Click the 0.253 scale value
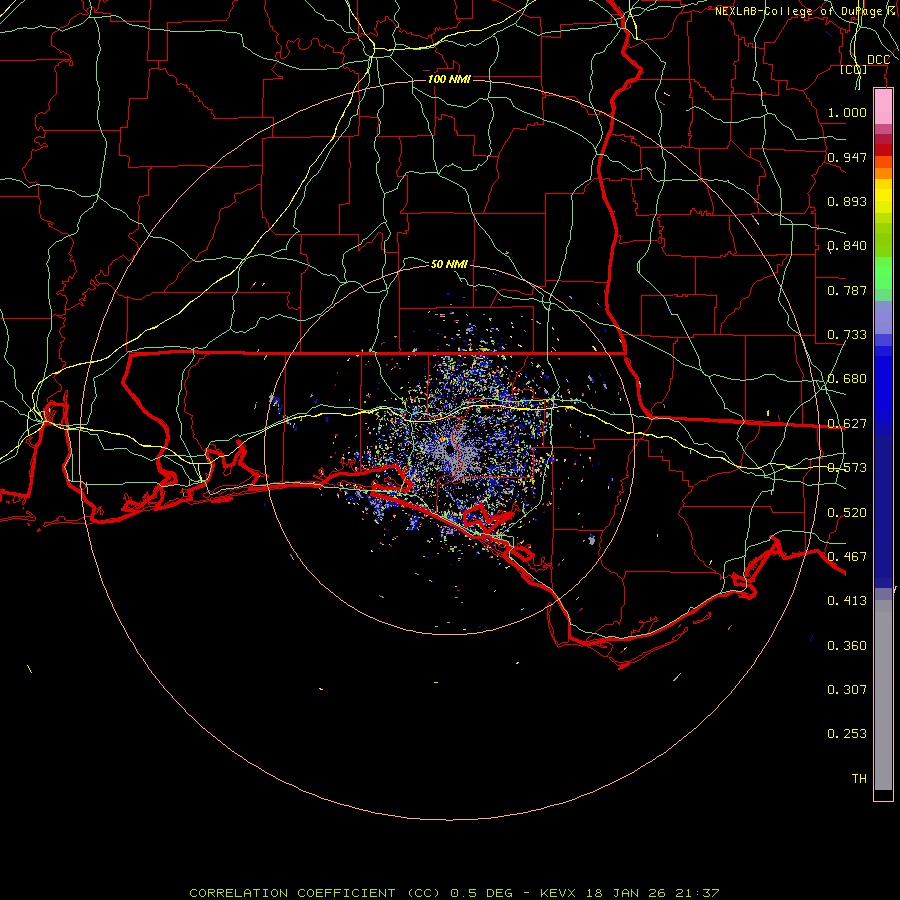This screenshot has height=900, width=900. (847, 734)
